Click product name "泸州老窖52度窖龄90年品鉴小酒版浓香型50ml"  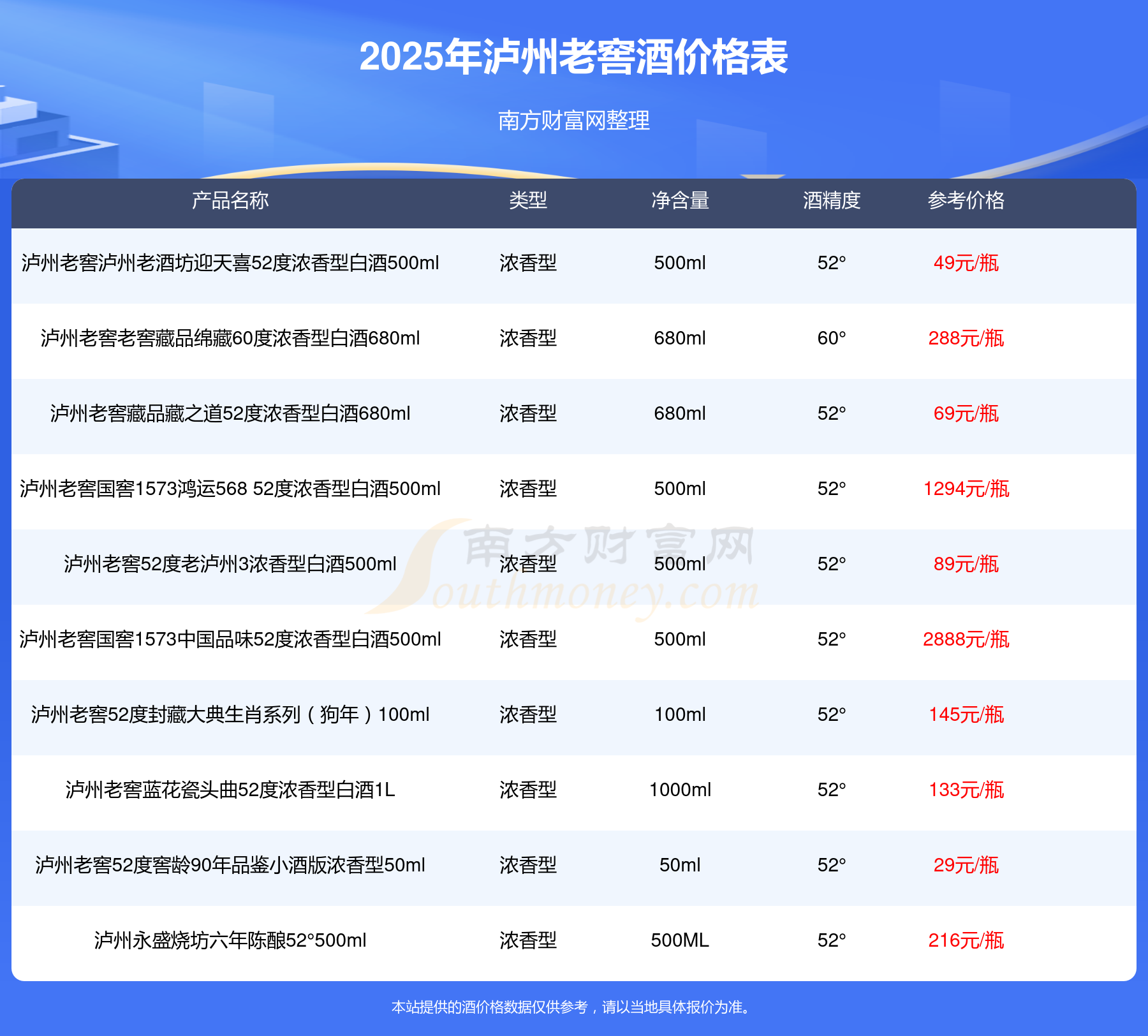click(230, 865)
